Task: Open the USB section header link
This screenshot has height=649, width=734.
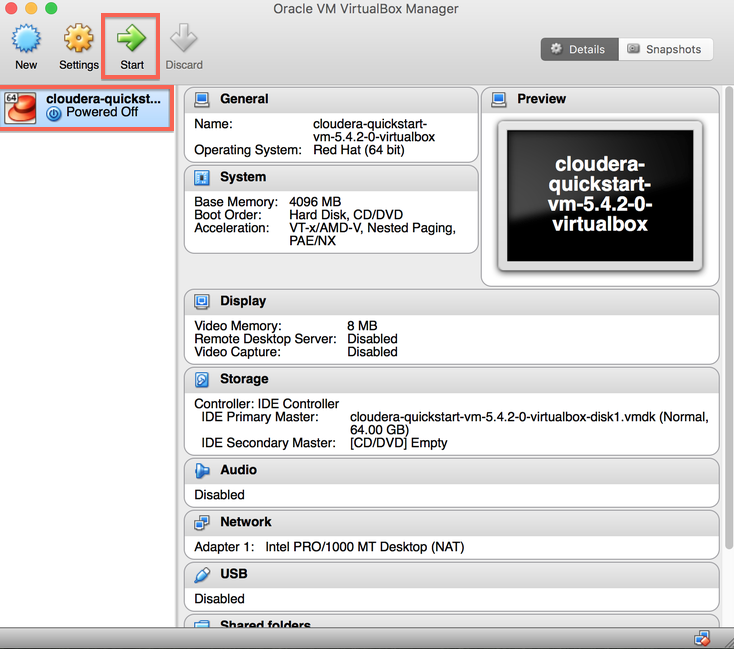Action: (x=234, y=574)
